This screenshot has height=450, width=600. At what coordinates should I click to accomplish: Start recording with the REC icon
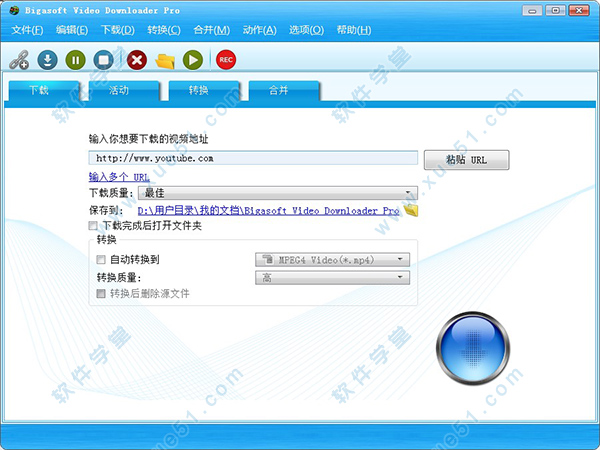click(x=226, y=61)
